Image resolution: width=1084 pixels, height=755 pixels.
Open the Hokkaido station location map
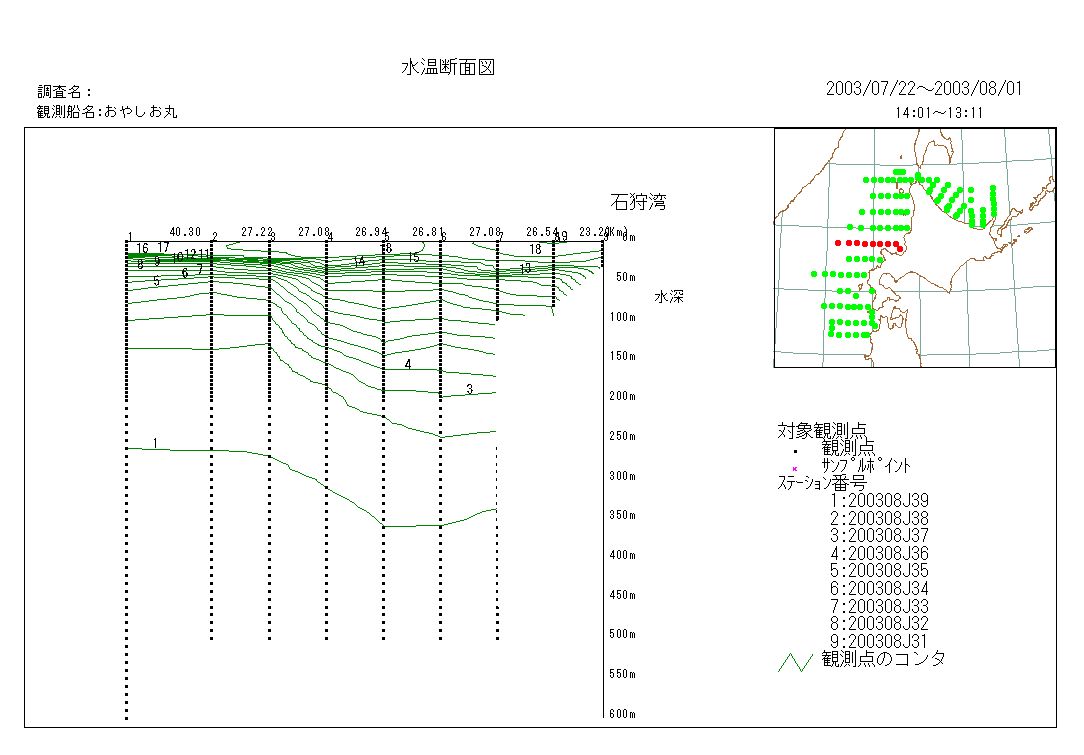pos(914,247)
